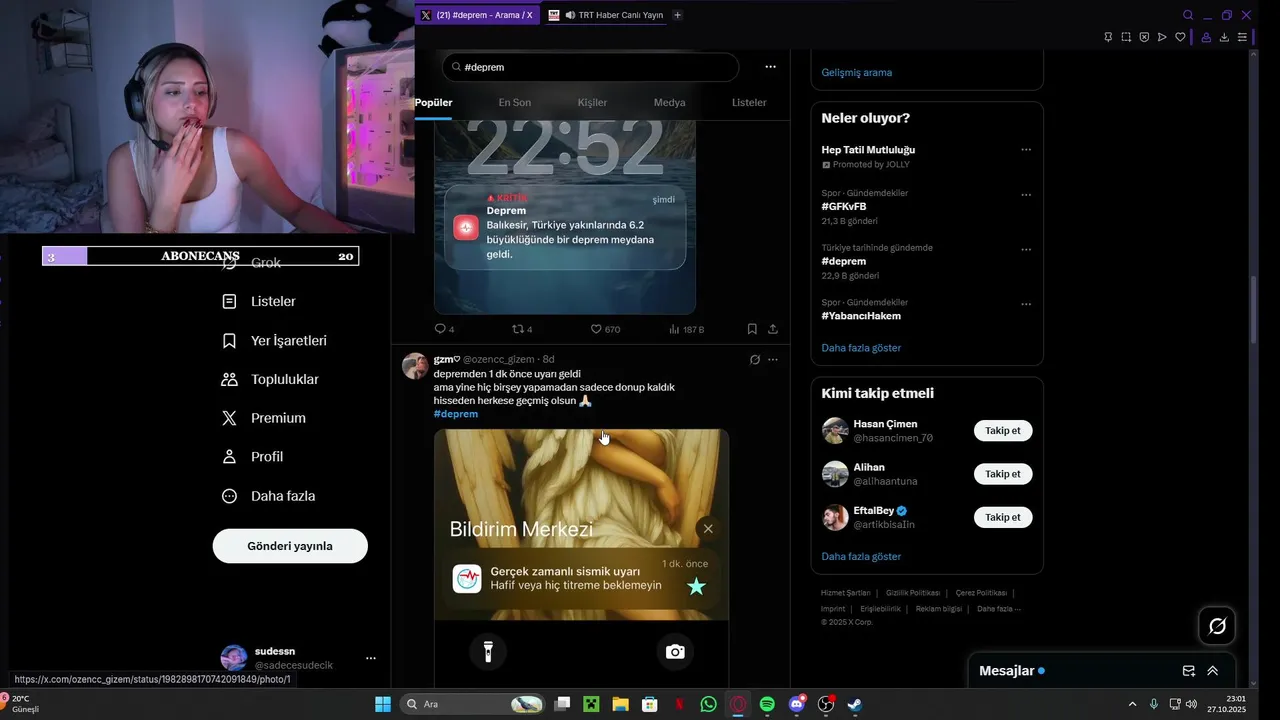Viewport: 1280px width, 720px height.
Task: Click browser search tabs magnifier icon
Action: pos(1188,15)
